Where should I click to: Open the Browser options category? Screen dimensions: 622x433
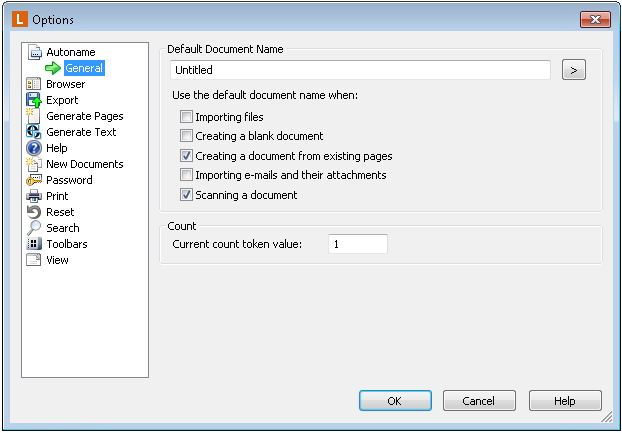coord(65,84)
